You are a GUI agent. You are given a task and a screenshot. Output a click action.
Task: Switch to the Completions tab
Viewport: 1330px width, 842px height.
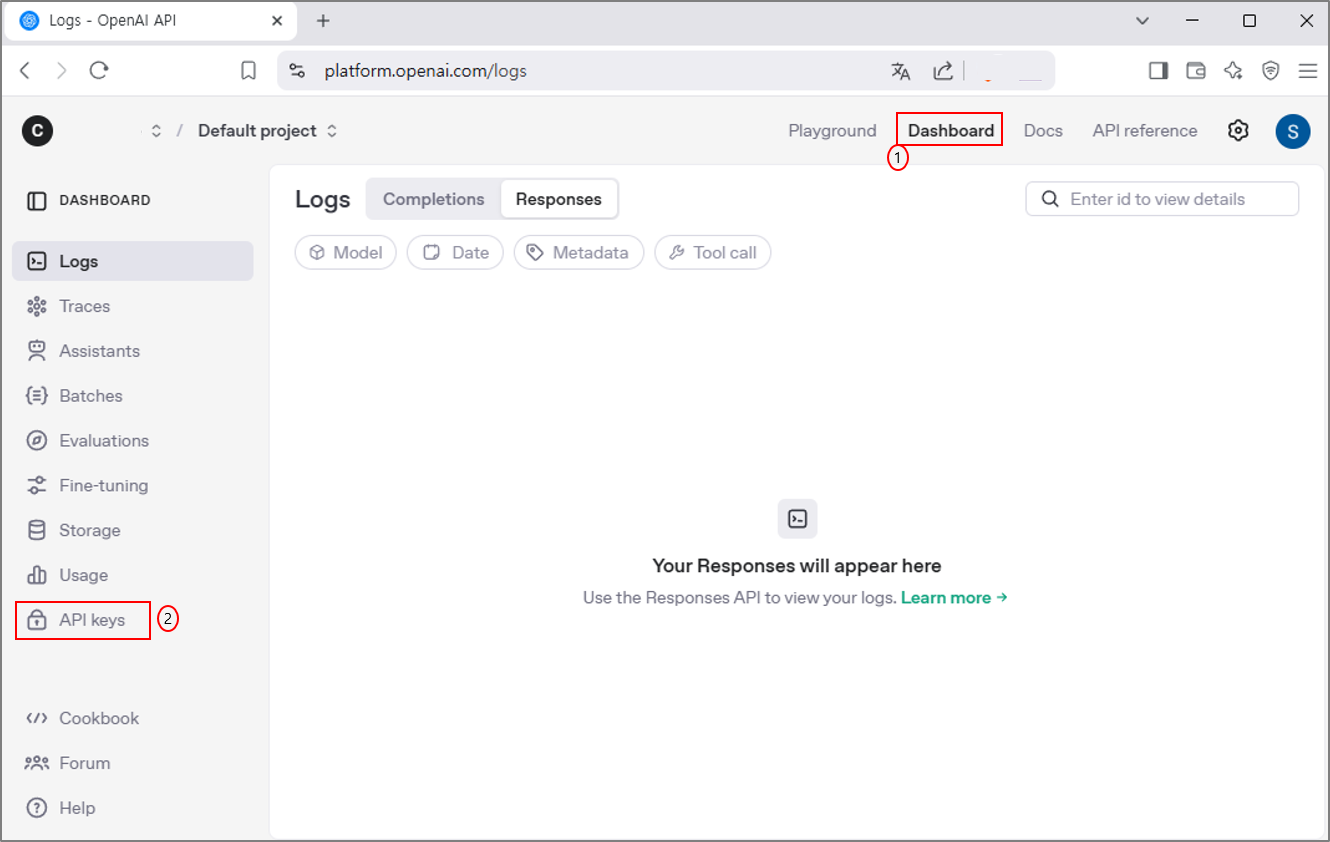click(434, 199)
